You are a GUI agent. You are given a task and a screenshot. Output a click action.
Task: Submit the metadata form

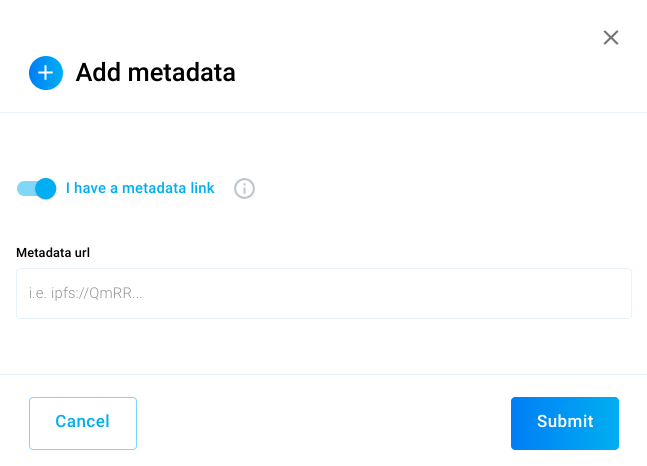tap(564, 423)
